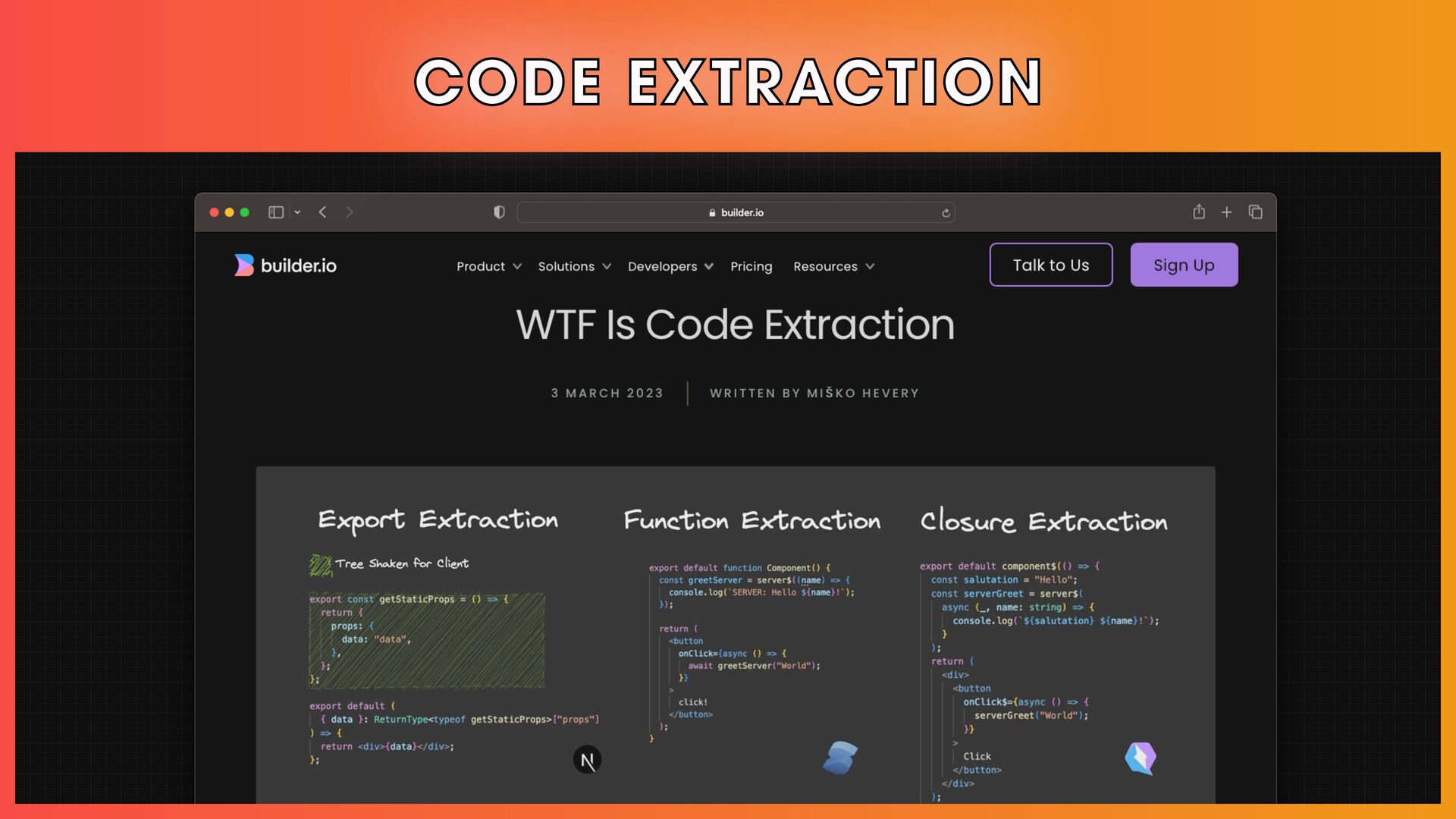Click the Talk to Us button
The width and height of the screenshot is (1456, 819).
pyautogui.click(x=1051, y=265)
